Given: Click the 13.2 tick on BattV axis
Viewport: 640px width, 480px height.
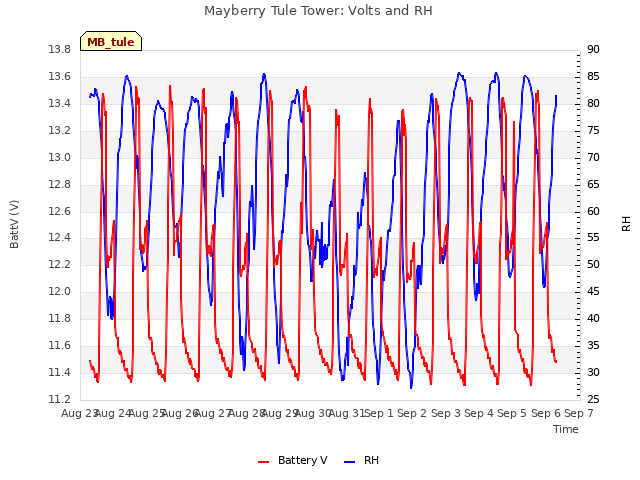Looking at the screenshot, I should click(59, 131).
